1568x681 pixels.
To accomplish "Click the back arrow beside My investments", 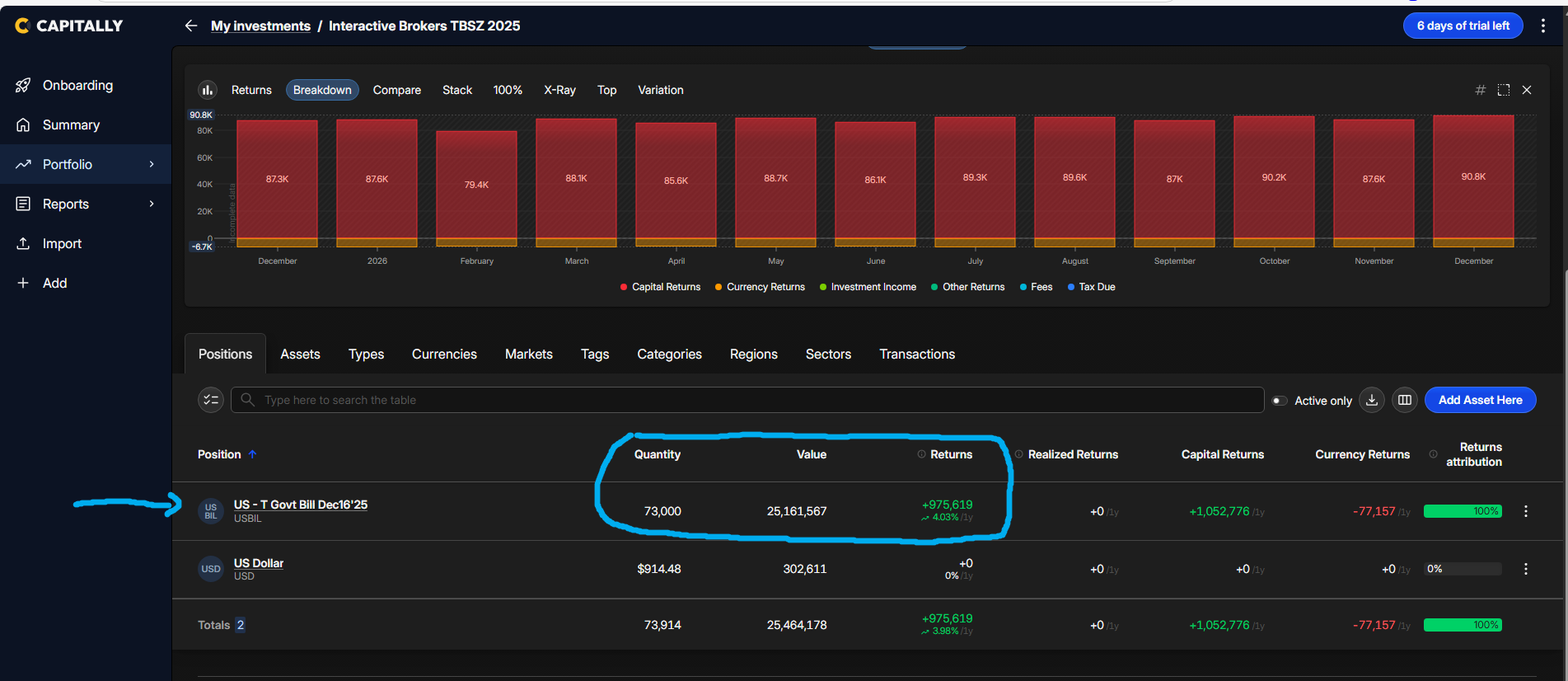I will [191, 26].
